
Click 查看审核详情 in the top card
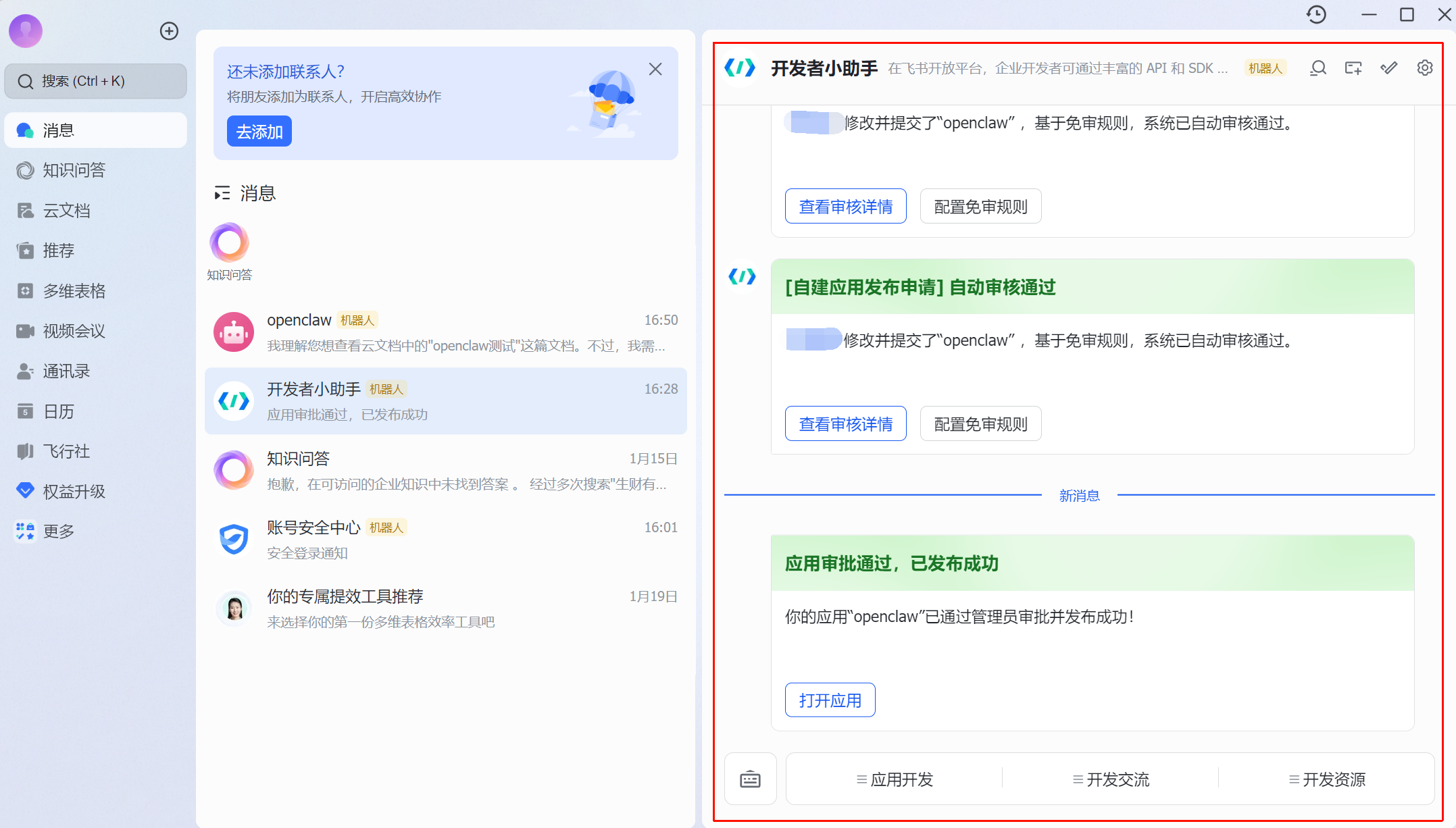[x=846, y=206]
